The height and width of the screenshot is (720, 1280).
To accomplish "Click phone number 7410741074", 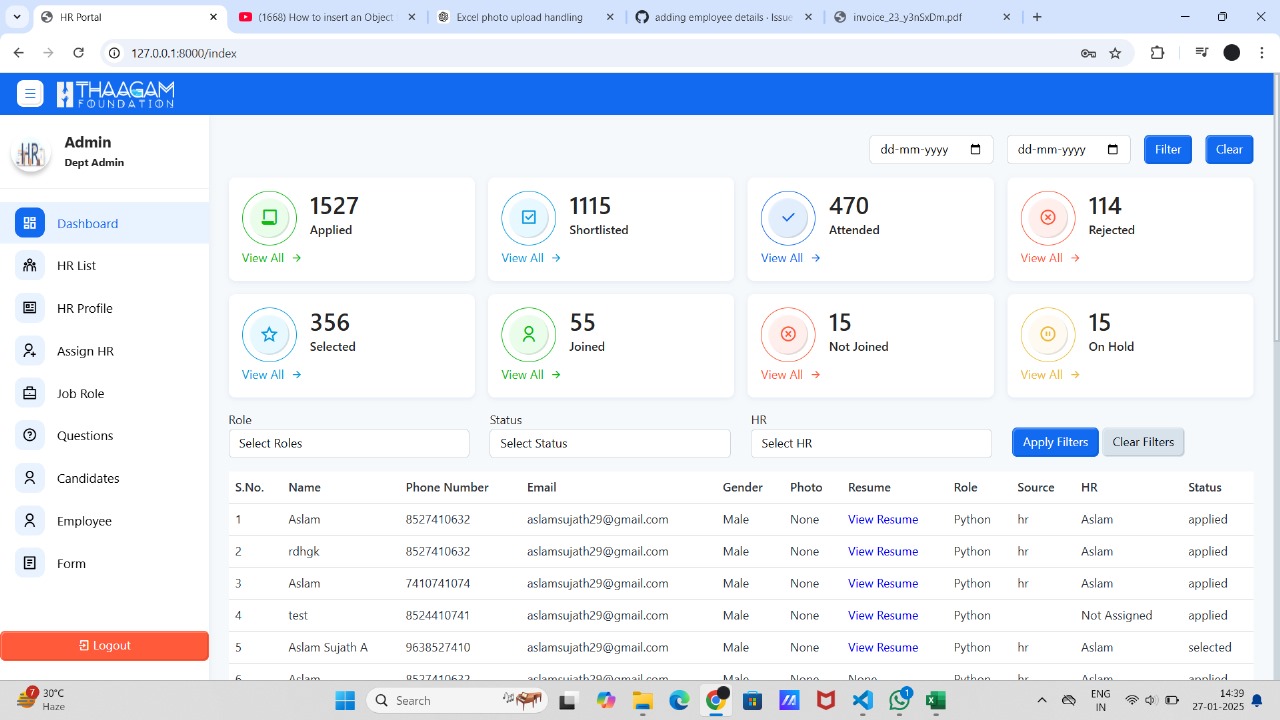I will 438,583.
